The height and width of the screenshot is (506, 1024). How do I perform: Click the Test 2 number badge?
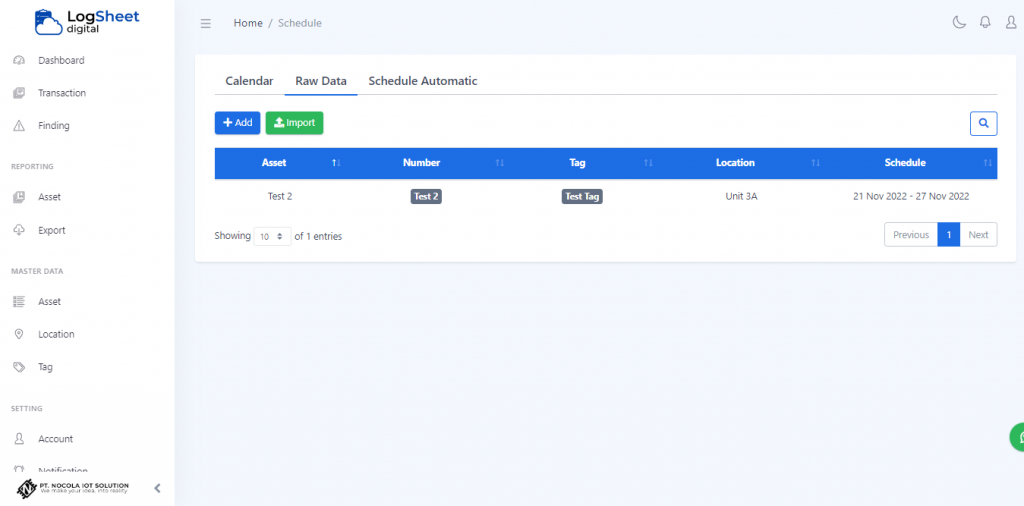426,197
